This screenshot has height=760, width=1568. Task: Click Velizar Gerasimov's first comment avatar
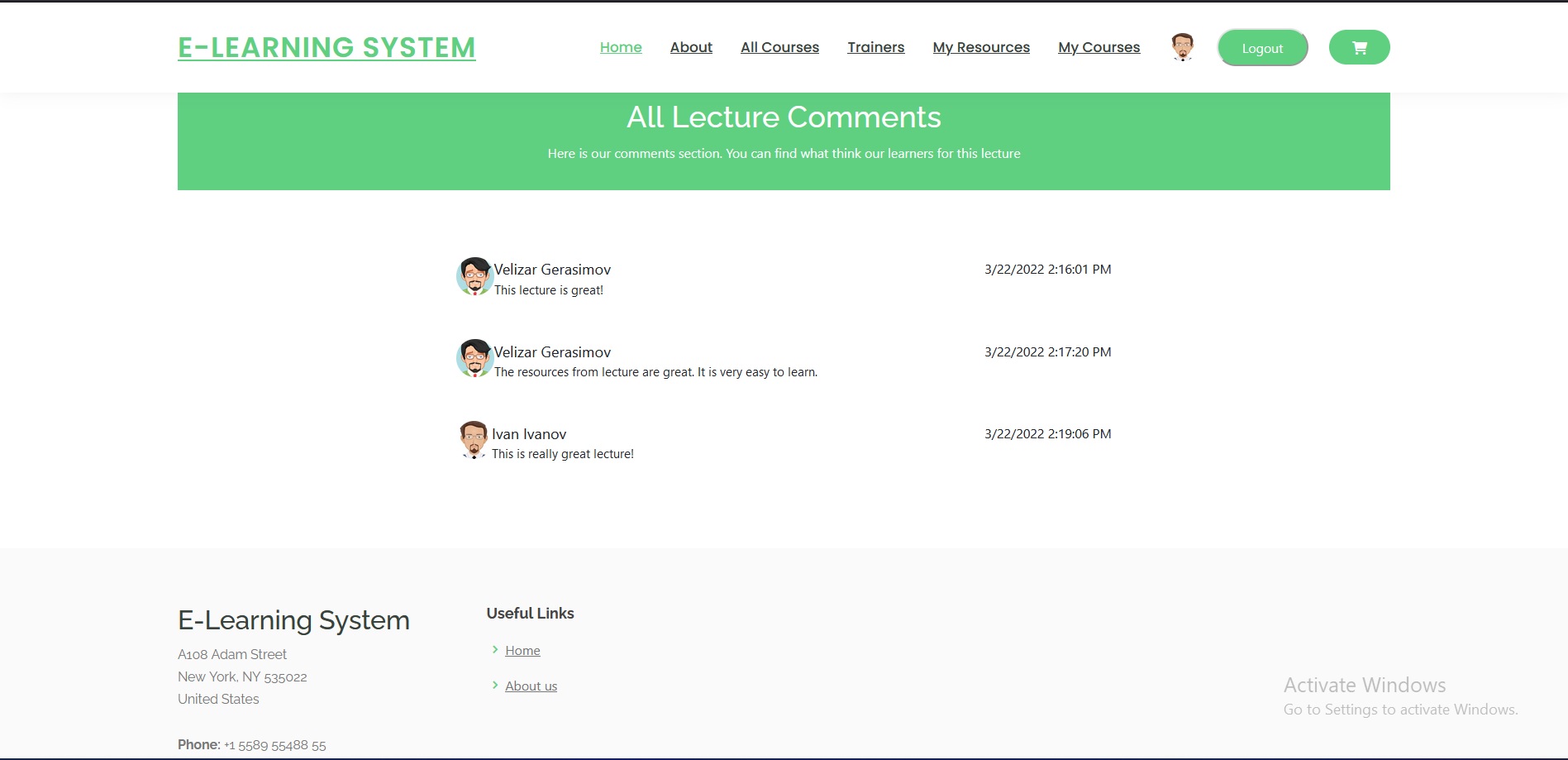click(474, 275)
